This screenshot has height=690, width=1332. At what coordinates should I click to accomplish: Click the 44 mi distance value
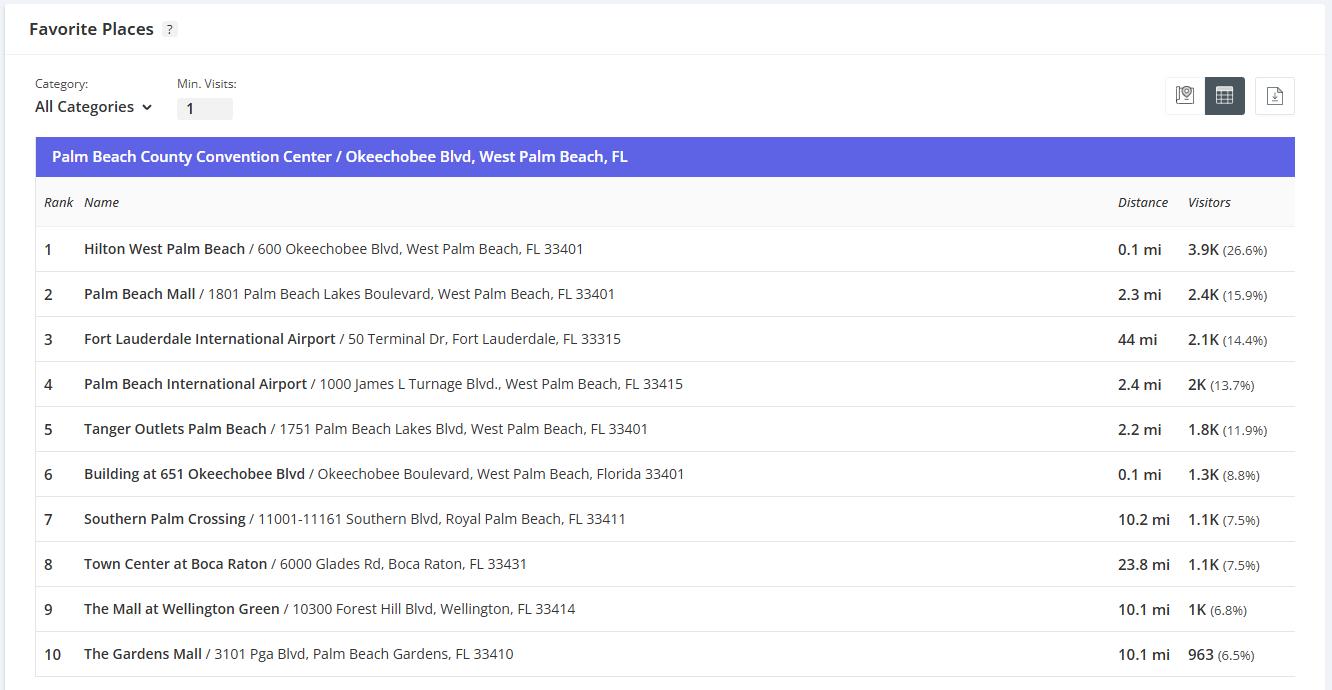(1137, 339)
